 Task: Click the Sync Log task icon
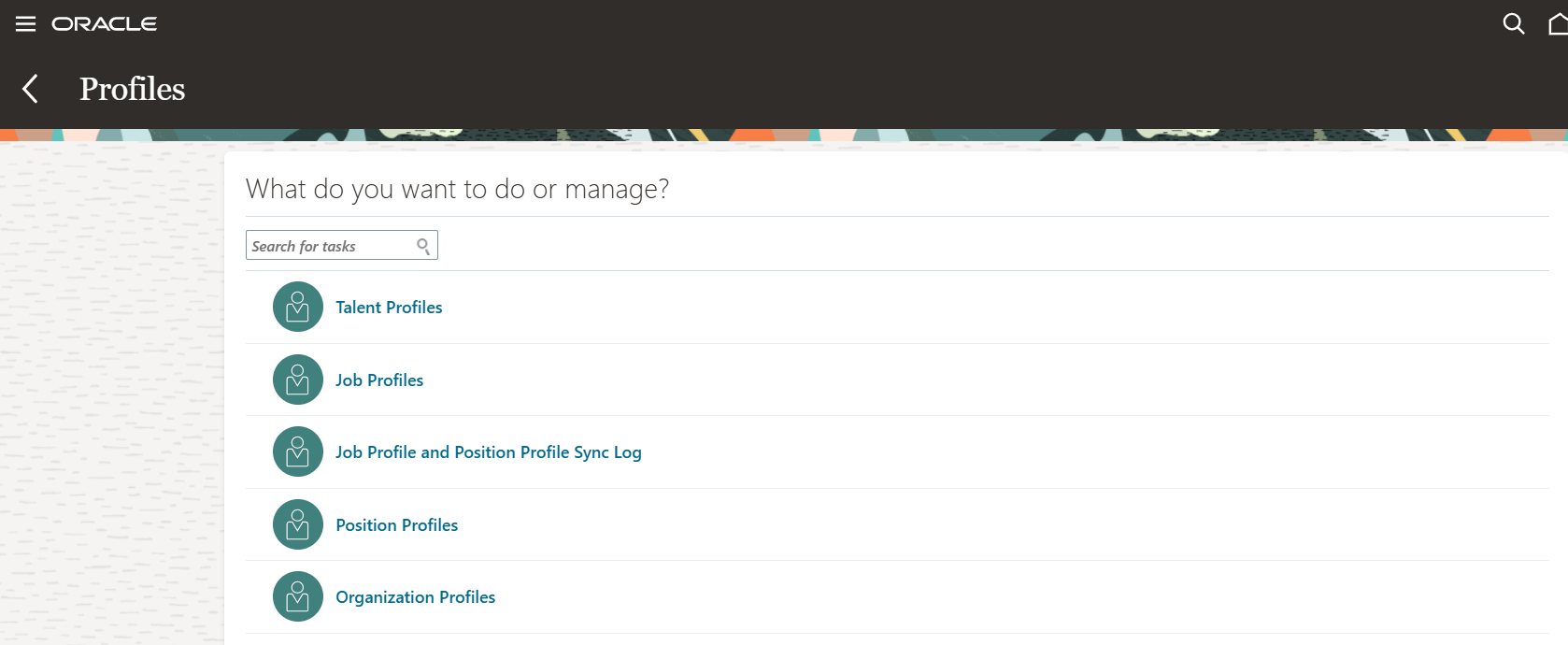(296, 451)
